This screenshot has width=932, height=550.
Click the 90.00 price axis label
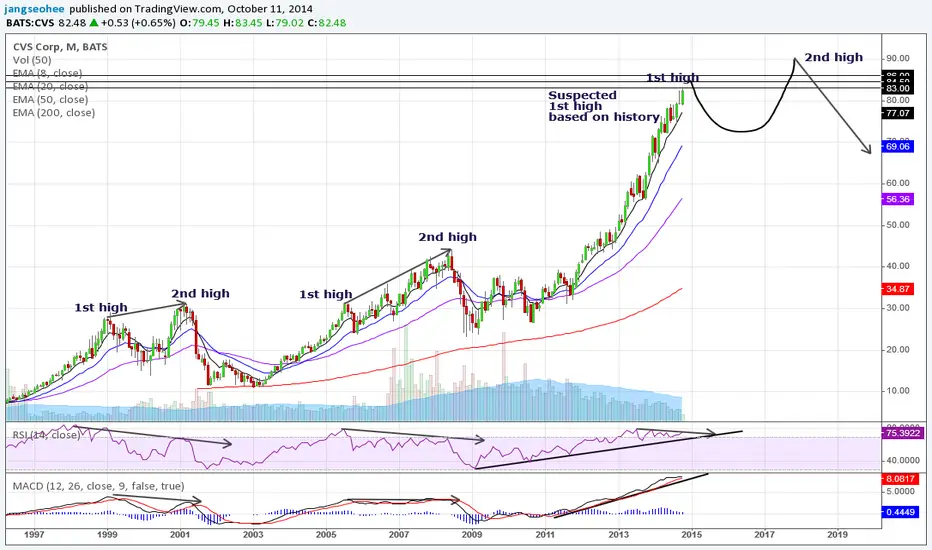pyautogui.click(x=898, y=58)
